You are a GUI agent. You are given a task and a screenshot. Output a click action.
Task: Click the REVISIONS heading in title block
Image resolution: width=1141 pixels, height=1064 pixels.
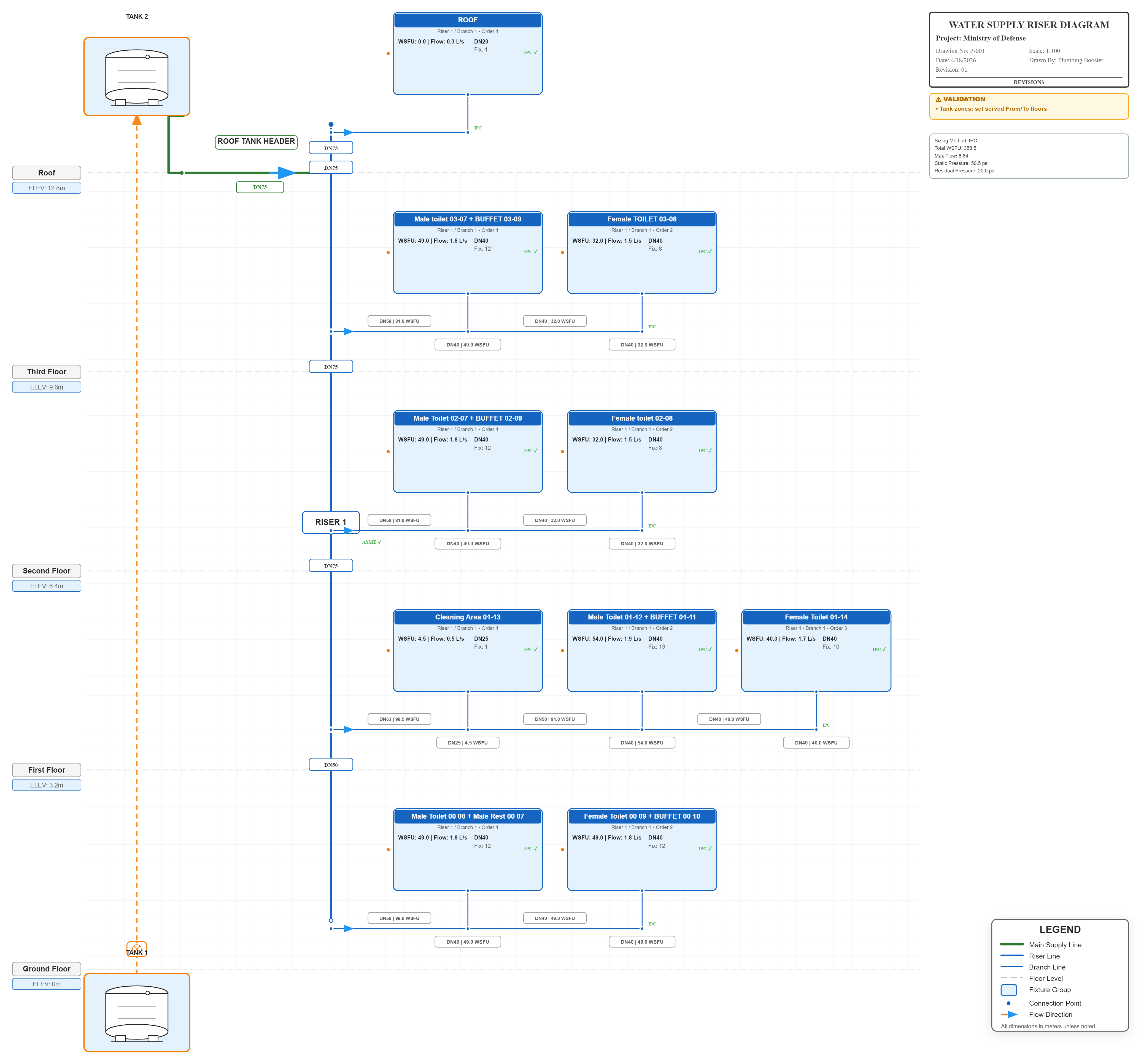tap(1029, 82)
